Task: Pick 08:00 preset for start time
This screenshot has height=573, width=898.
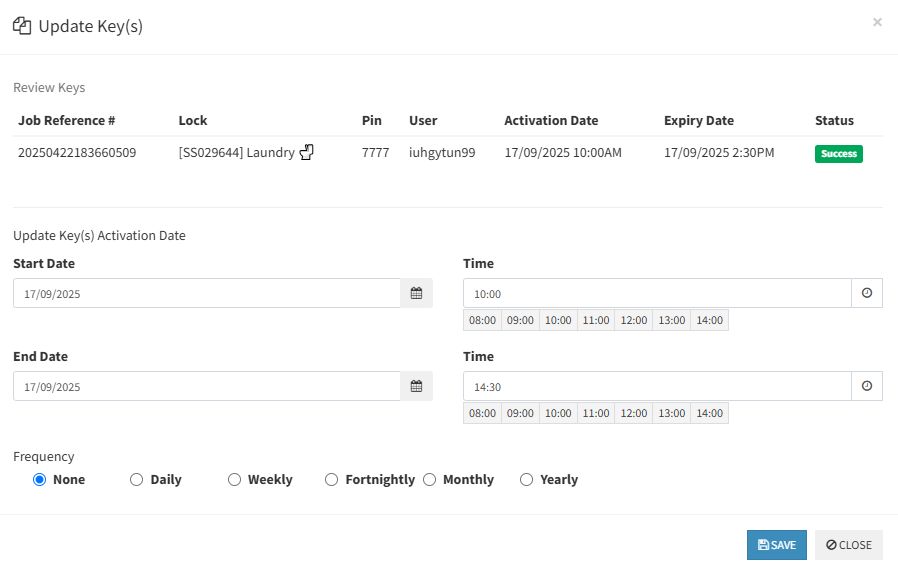Action: point(482,321)
